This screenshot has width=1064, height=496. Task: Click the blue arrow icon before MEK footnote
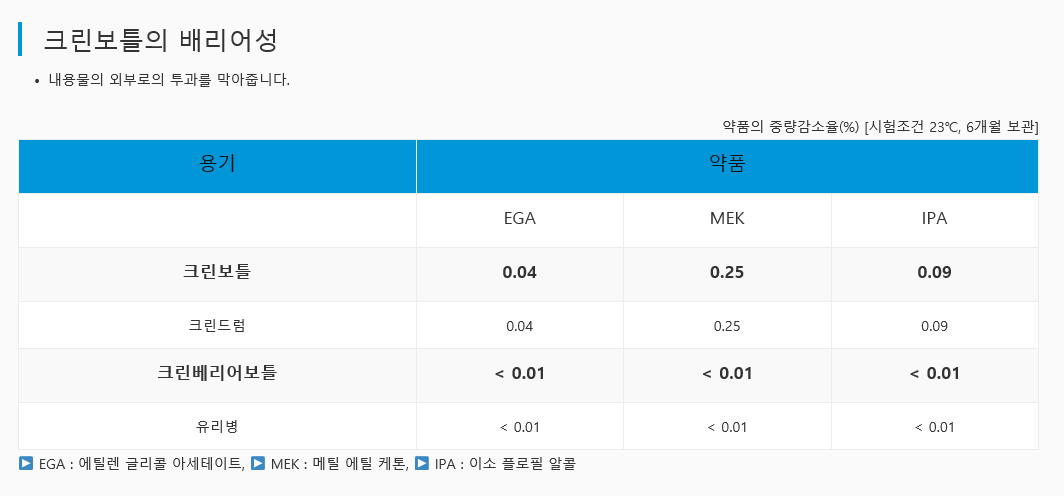[258, 463]
